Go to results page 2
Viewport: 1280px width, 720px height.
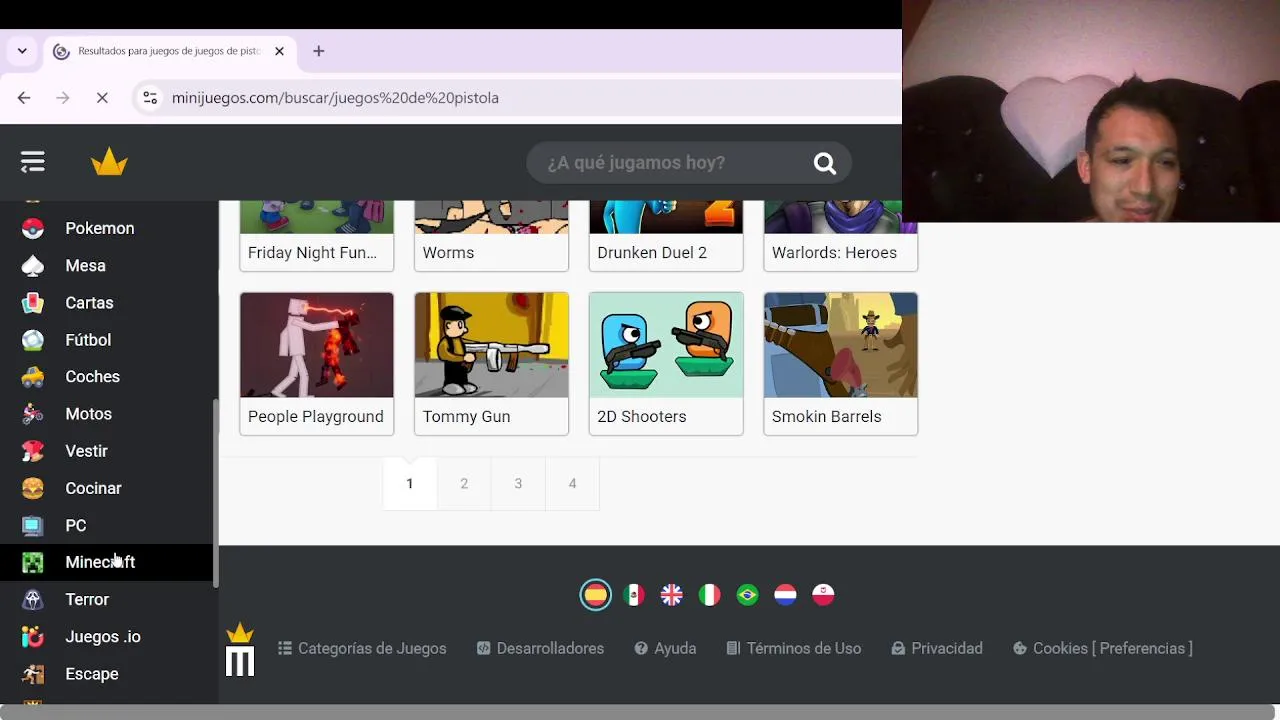point(464,484)
